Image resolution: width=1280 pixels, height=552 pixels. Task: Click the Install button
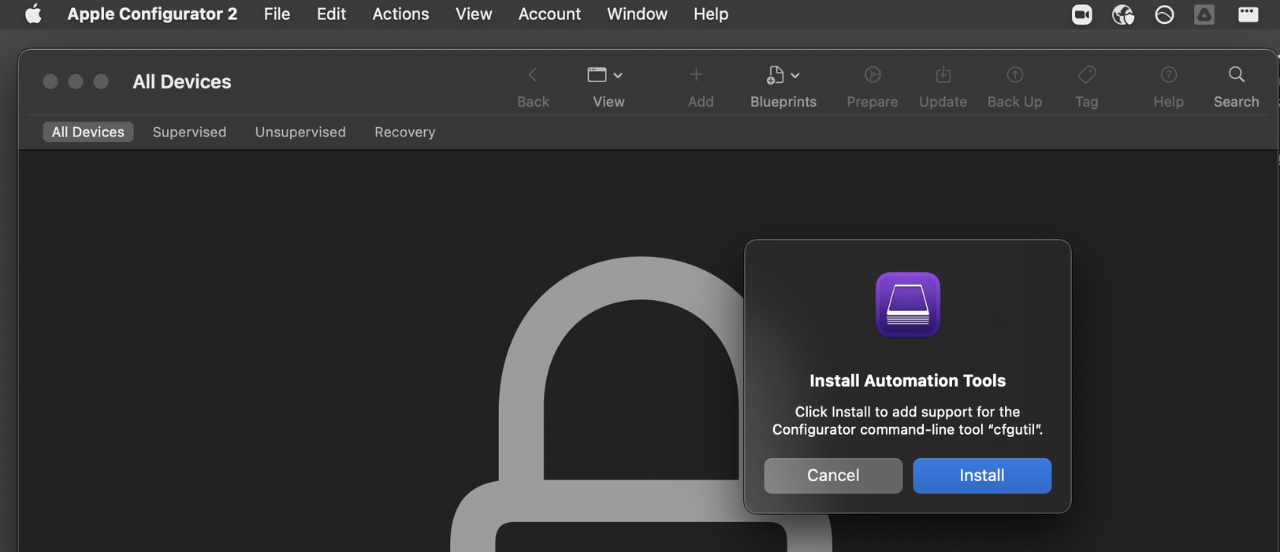[x=982, y=476]
